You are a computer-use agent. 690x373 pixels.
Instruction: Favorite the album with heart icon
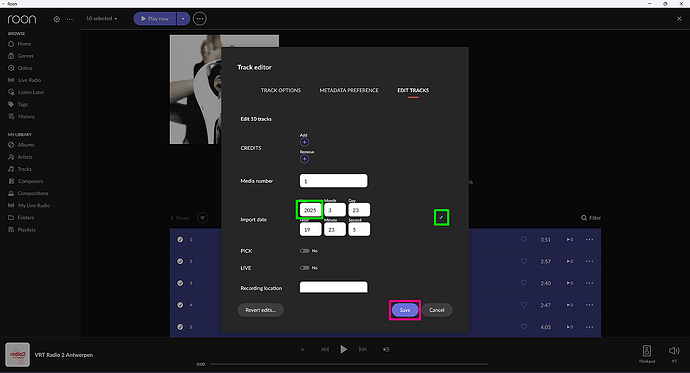(202, 218)
